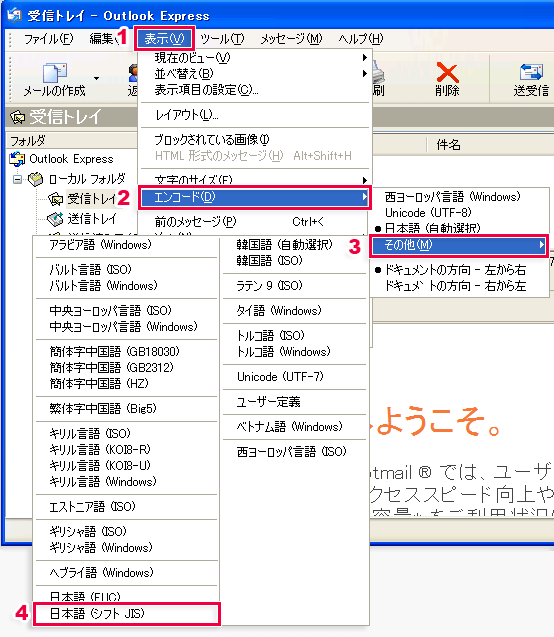The image size is (554, 637).
Task: Select 韓国語 (ISO) encoding
Action: [294, 260]
